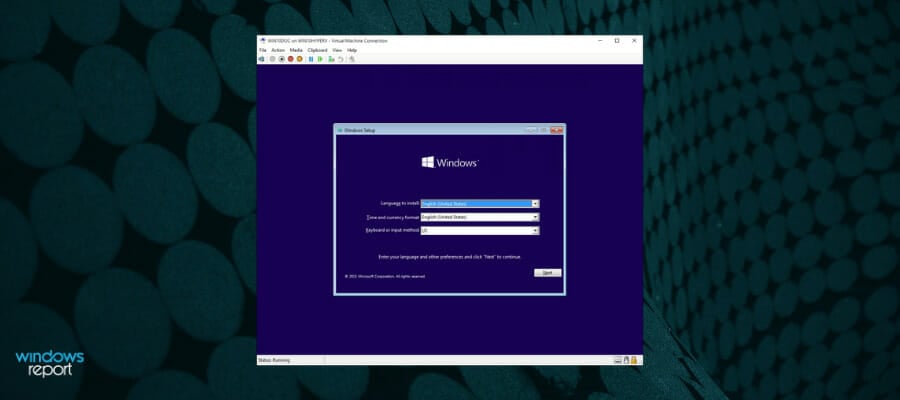The image size is (900, 400).
Task: Click the 'Enter your language' instruction text
Action: click(x=450, y=257)
